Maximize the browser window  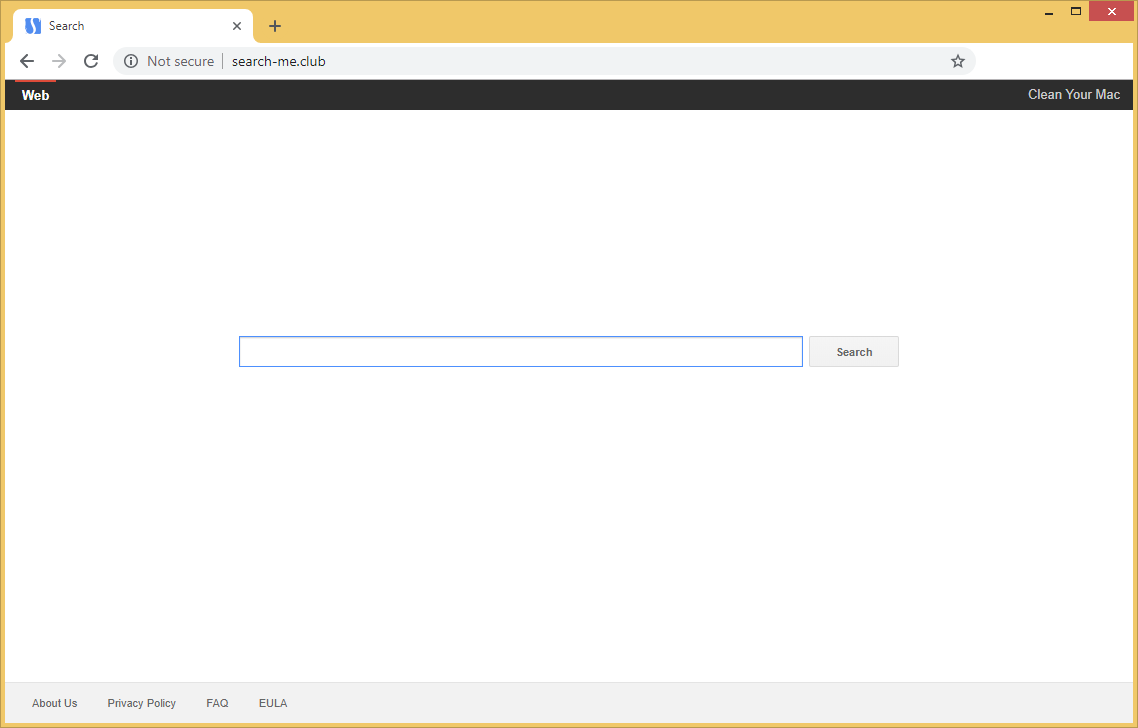(1076, 11)
